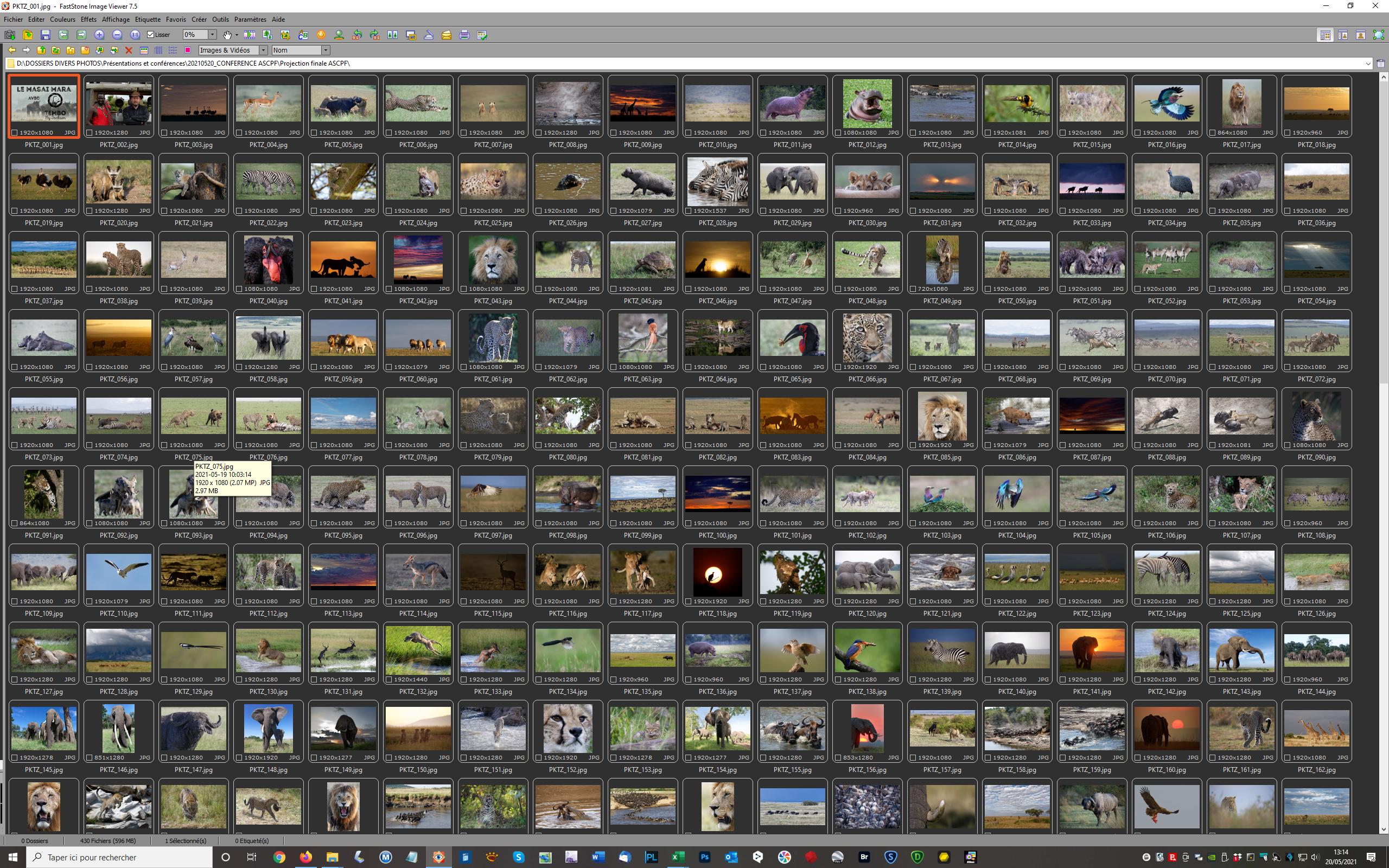This screenshot has height=868, width=1389.
Task: Tick the checkbox on PKTZ_019.jpg thumbnail
Action: coord(14,210)
